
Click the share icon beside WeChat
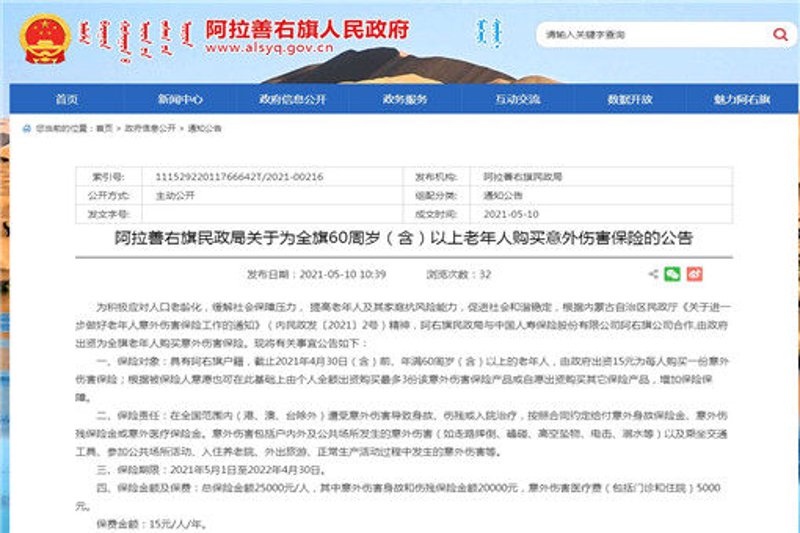[653, 274]
